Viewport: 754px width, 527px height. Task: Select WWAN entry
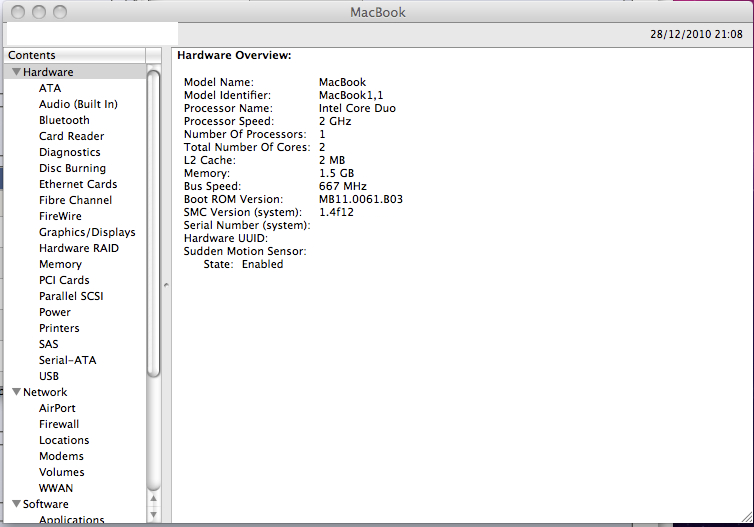pos(56,488)
